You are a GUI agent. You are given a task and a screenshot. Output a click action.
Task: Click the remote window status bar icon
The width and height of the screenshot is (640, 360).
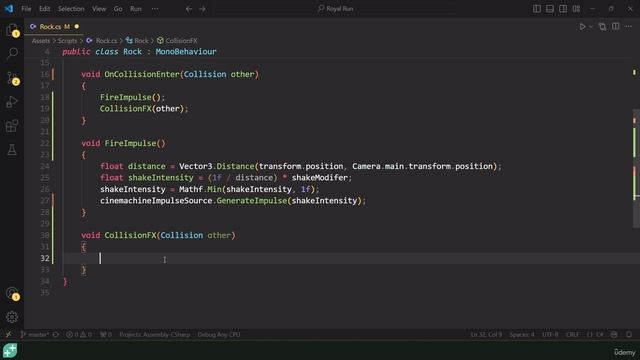point(8,335)
